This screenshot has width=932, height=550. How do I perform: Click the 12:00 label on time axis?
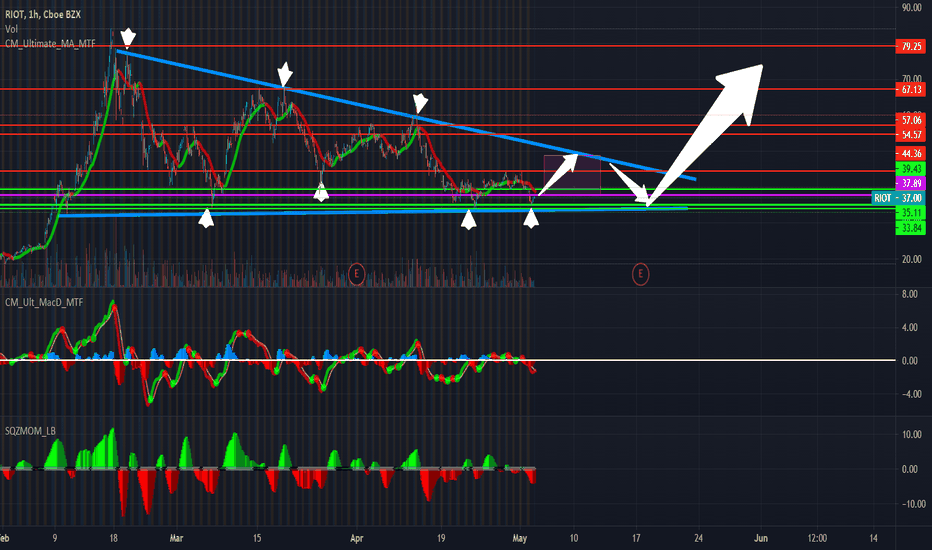[x=817, y=539]
